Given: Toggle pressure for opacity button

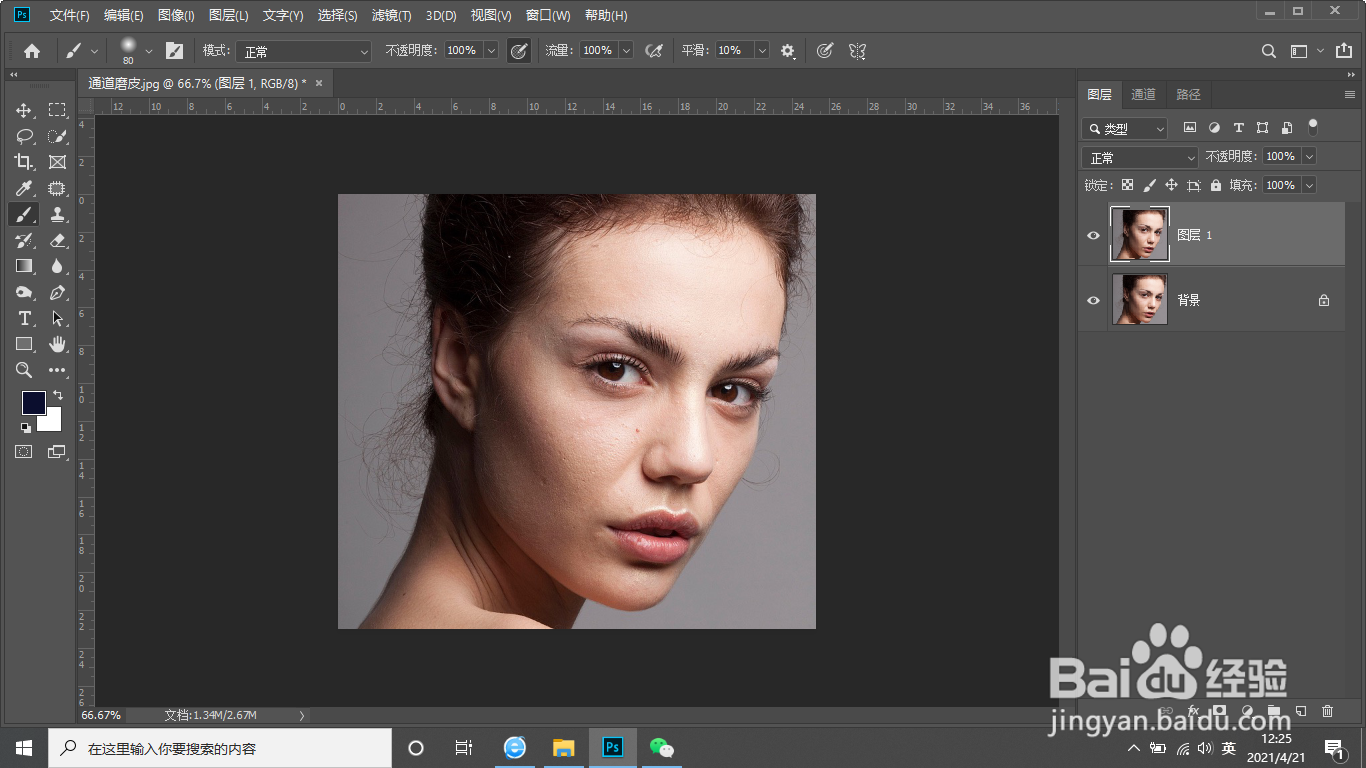Looking at the screenshot, I should pos(518,51).
